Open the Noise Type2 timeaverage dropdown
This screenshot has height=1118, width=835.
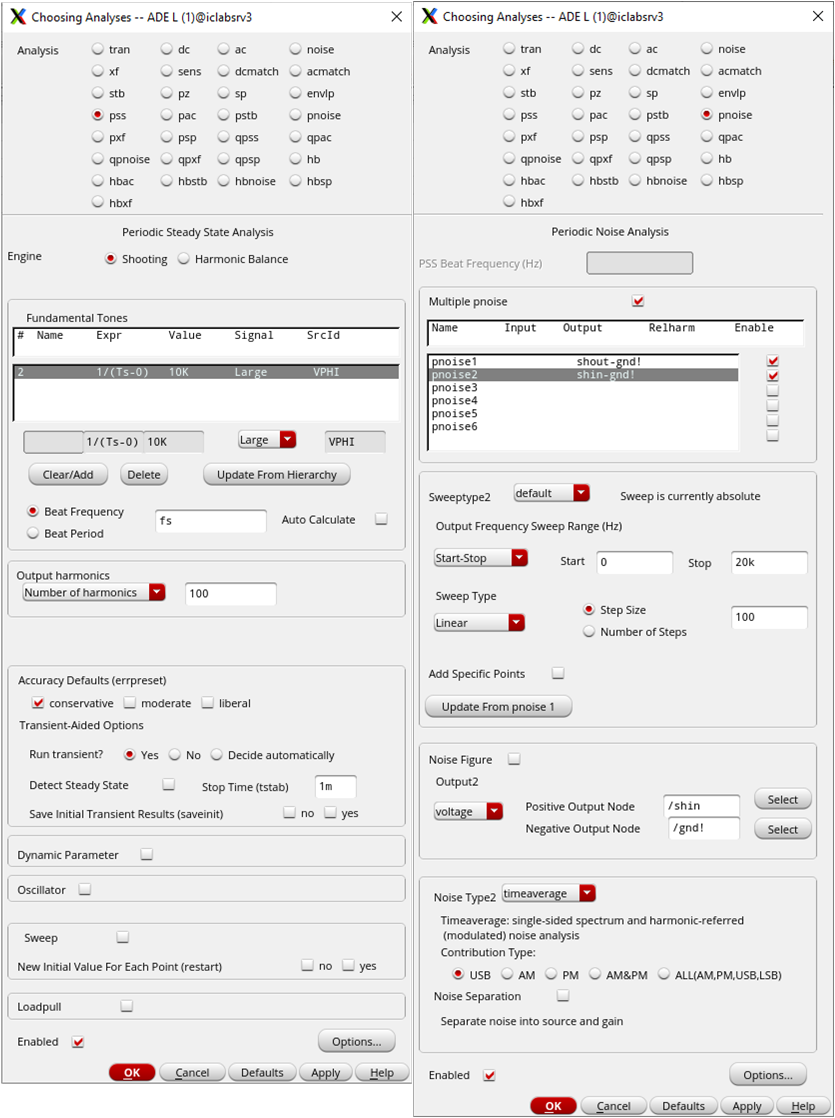point(549,893)
